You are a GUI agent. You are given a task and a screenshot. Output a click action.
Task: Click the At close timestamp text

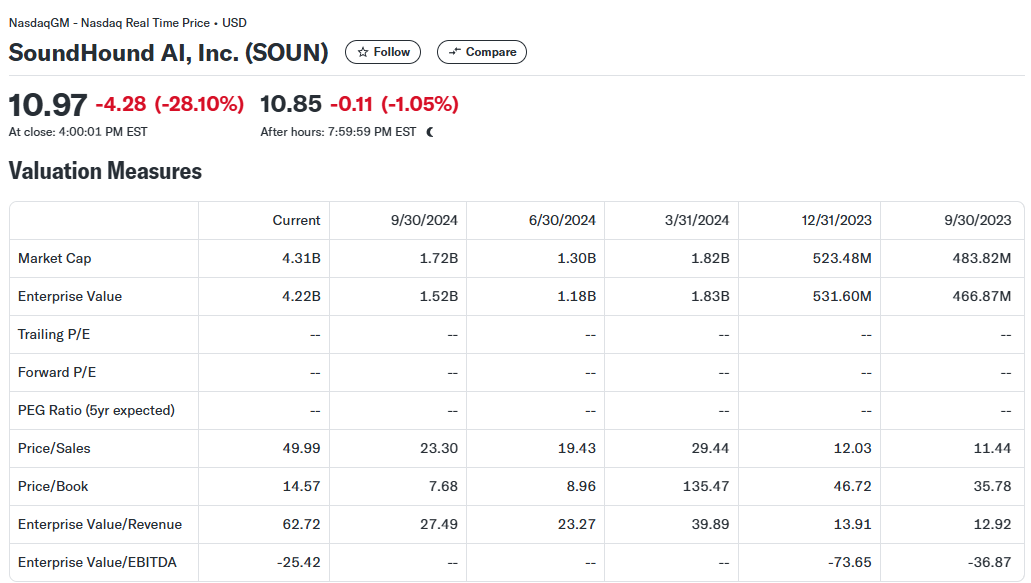coord(78,132)
